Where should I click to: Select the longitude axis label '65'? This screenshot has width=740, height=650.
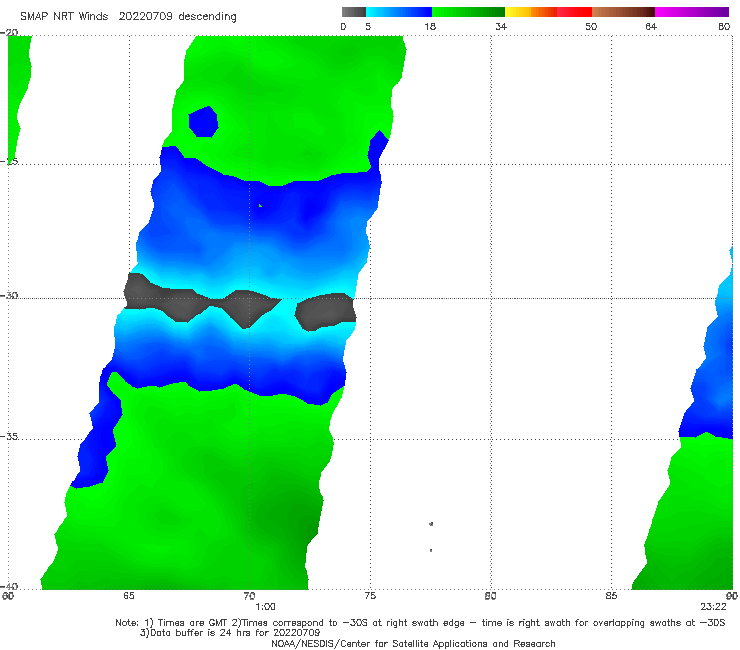[129, 596]
